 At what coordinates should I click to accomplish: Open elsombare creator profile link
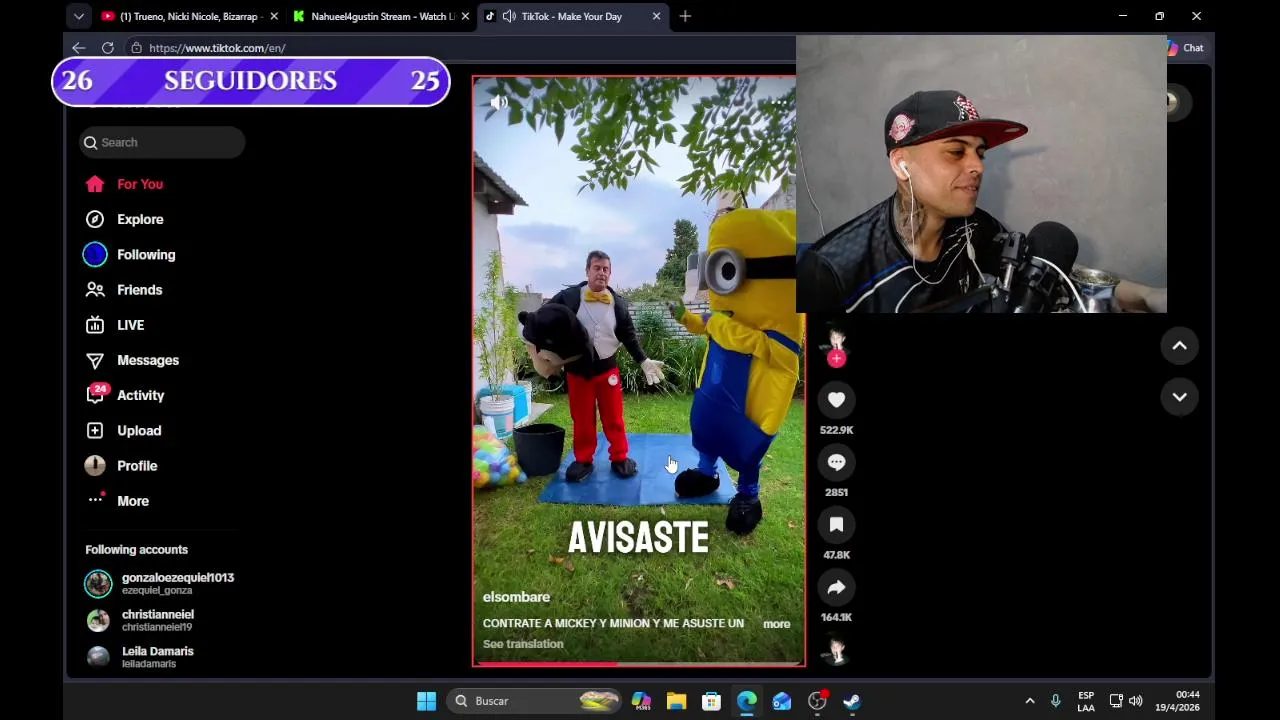(x=516, y=597)
